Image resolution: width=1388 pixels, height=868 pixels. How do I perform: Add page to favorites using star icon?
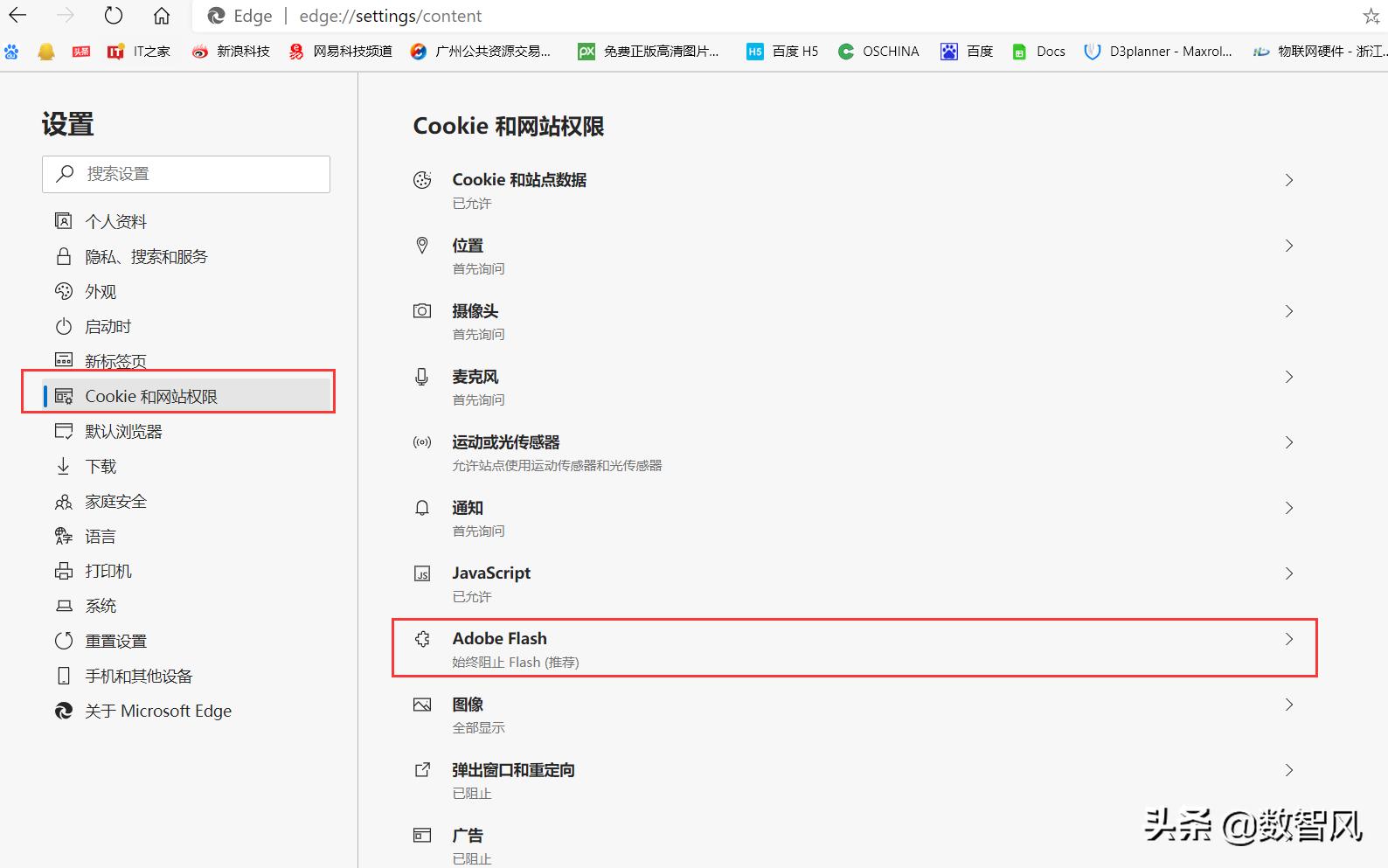pyautogui.click(x=1371, y=16)
